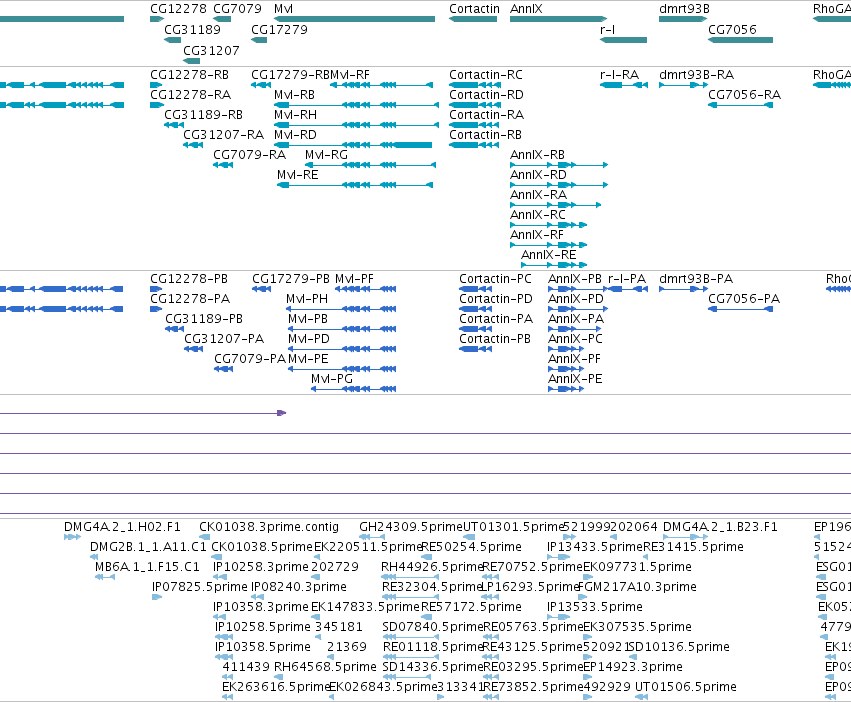Click the CK01038.3prime.contig EST label
The height and width of the screenshot is (702, 851).
[x=269, y=527]
